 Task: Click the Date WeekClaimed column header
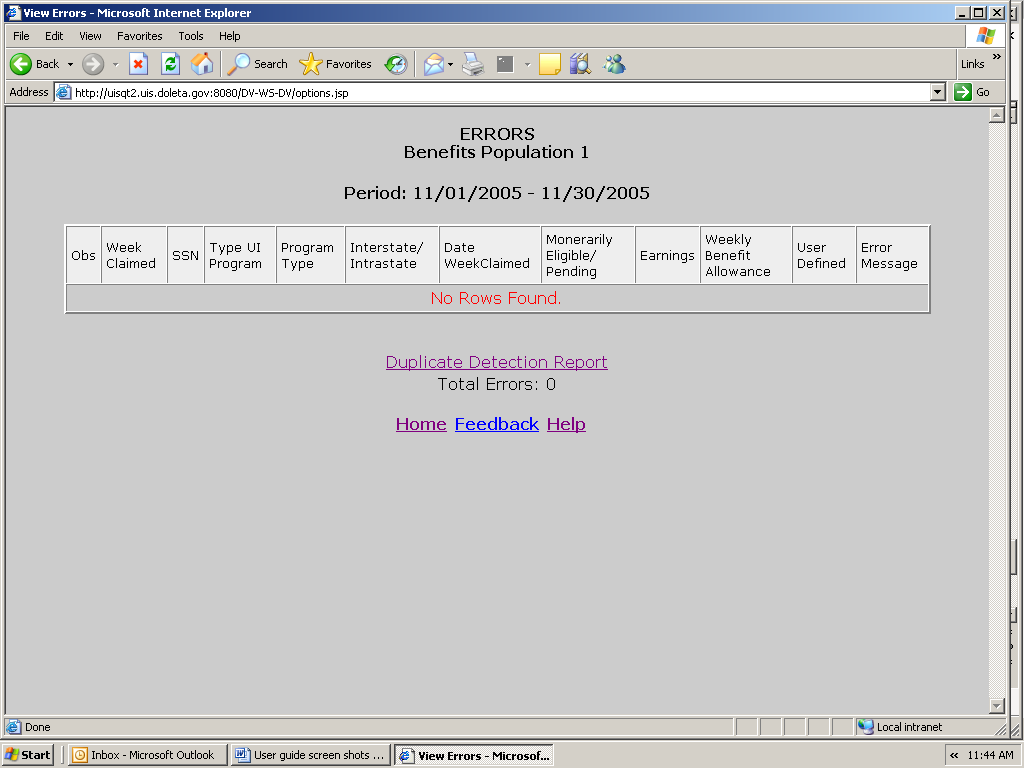click(x=490, y=255)
